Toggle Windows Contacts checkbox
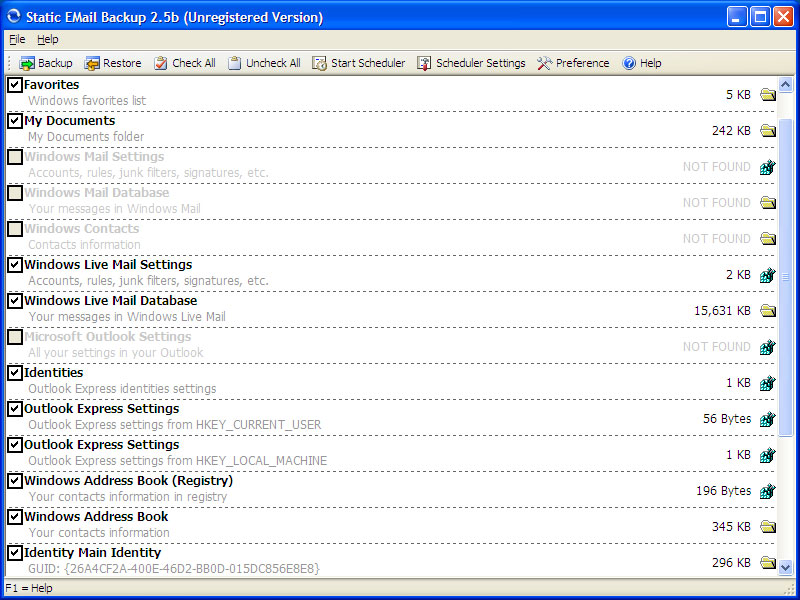This screenshot has height=600, width=800. tap(15, 229)
